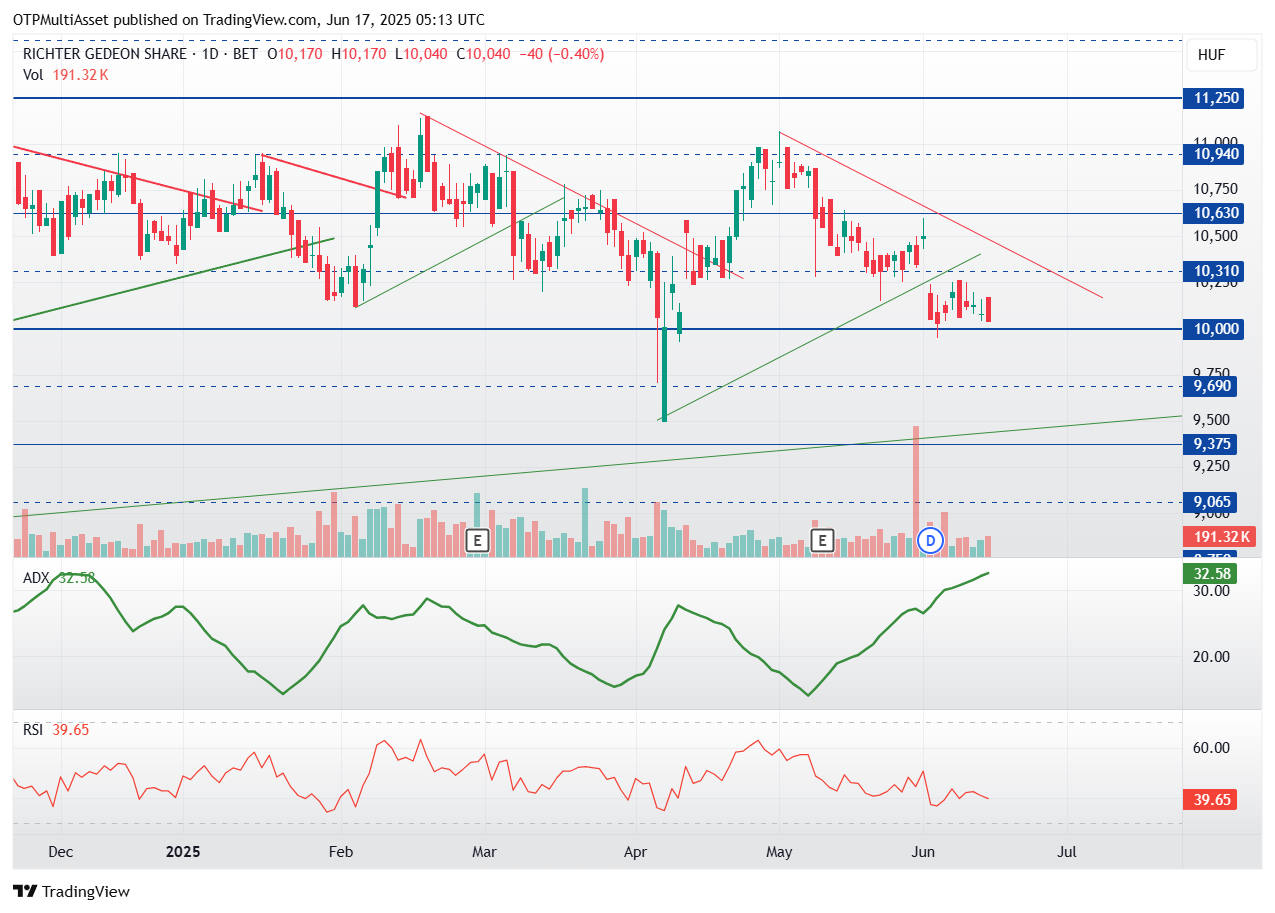Click the 10,000 support level label
1275x913 pixels.
(1213, 329)
